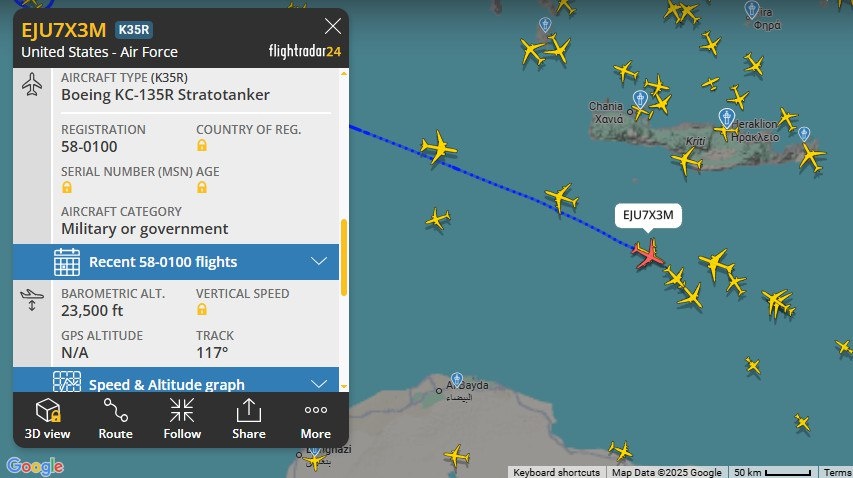Share this flight
This screenshot has height=478, width=853.
pyautogui.click(x=249, y=419)
